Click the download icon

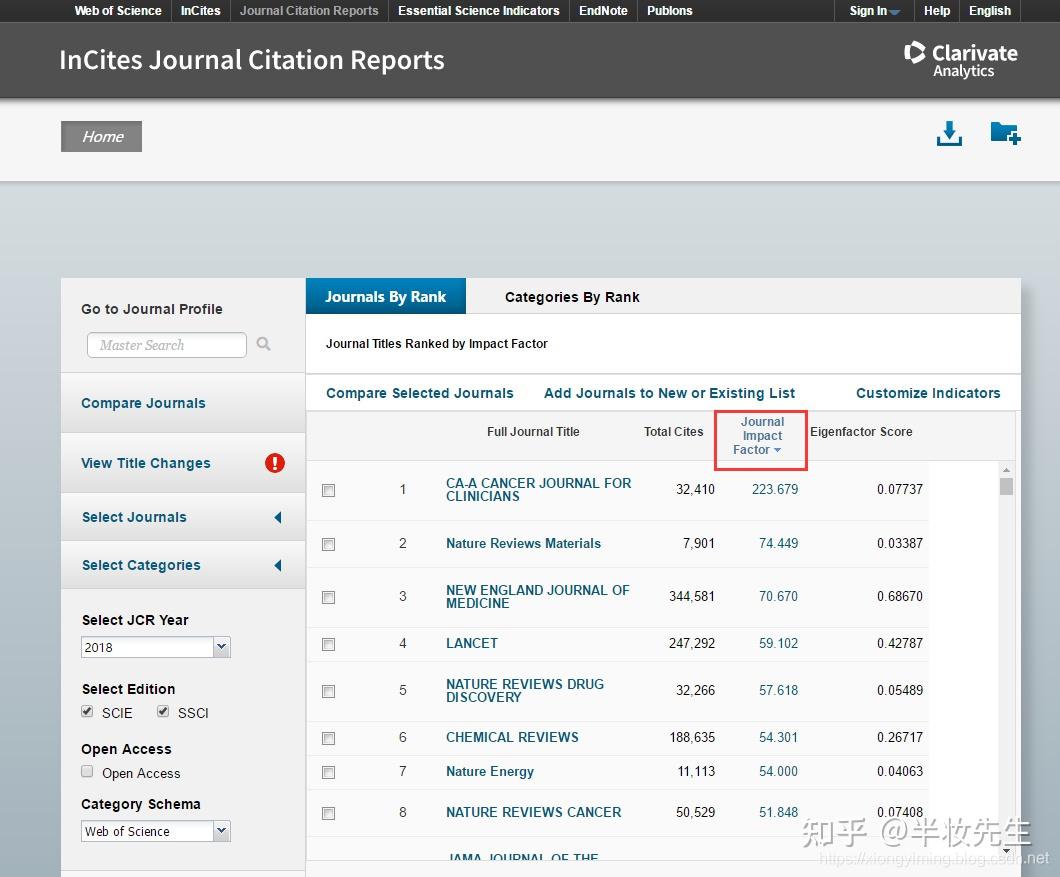949,134
